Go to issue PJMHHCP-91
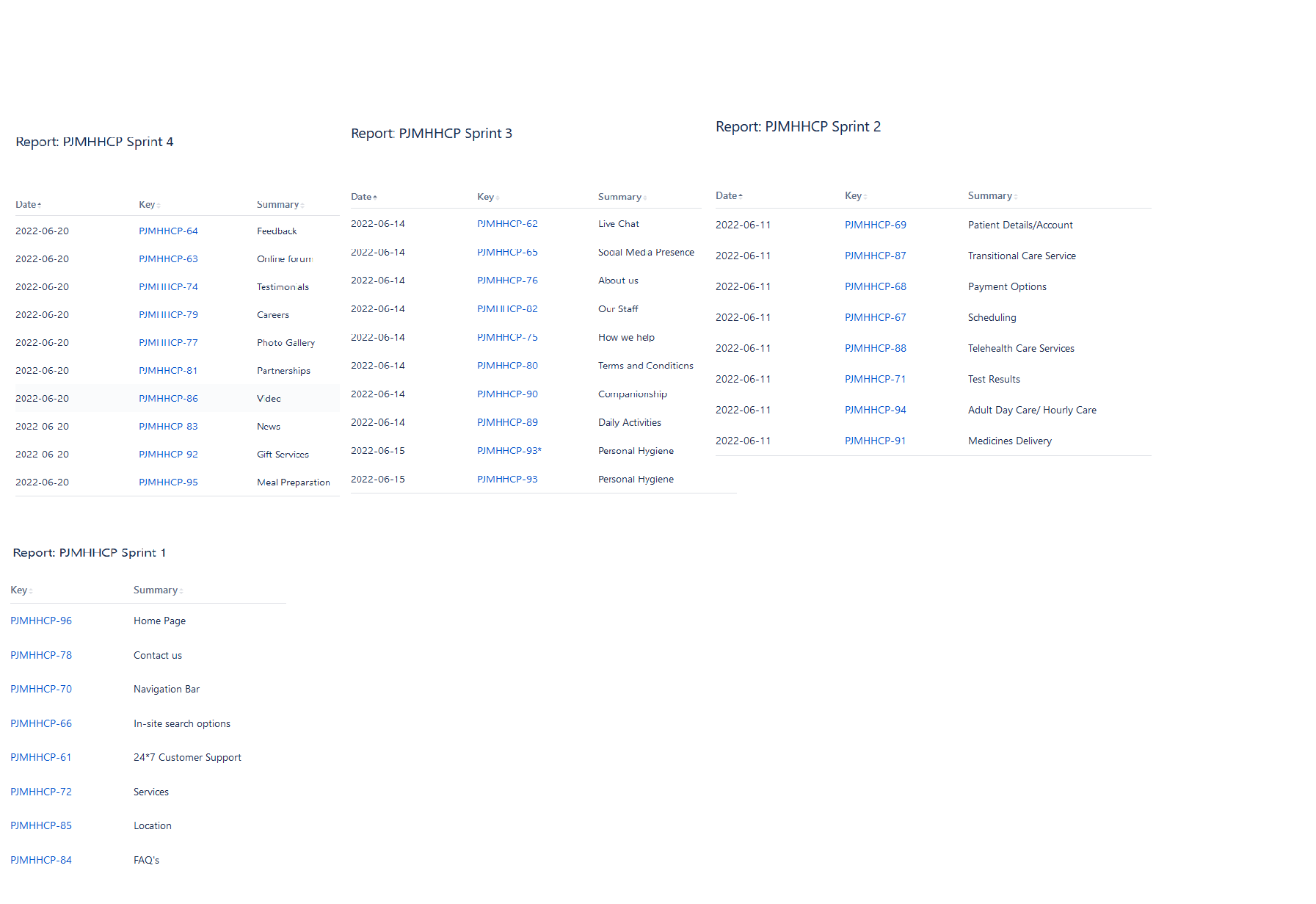Viewport: 1316px width, 904px height. [876, 441]
